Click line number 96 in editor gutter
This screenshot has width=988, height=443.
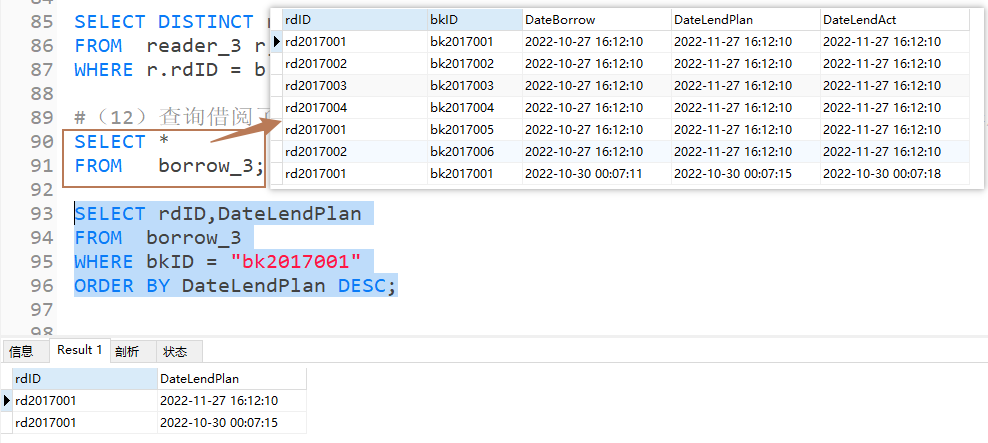(42, 286)
